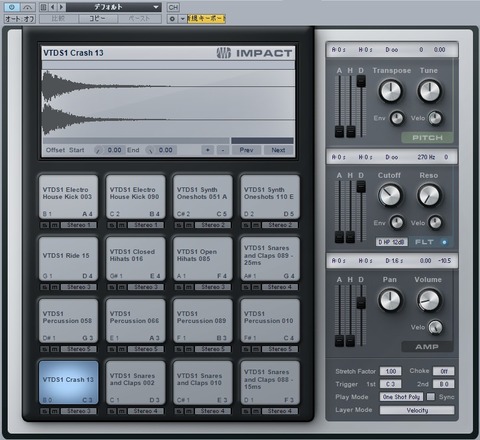
Task: Click the Crash 13 waveform display
Action: tap(168, 103)
